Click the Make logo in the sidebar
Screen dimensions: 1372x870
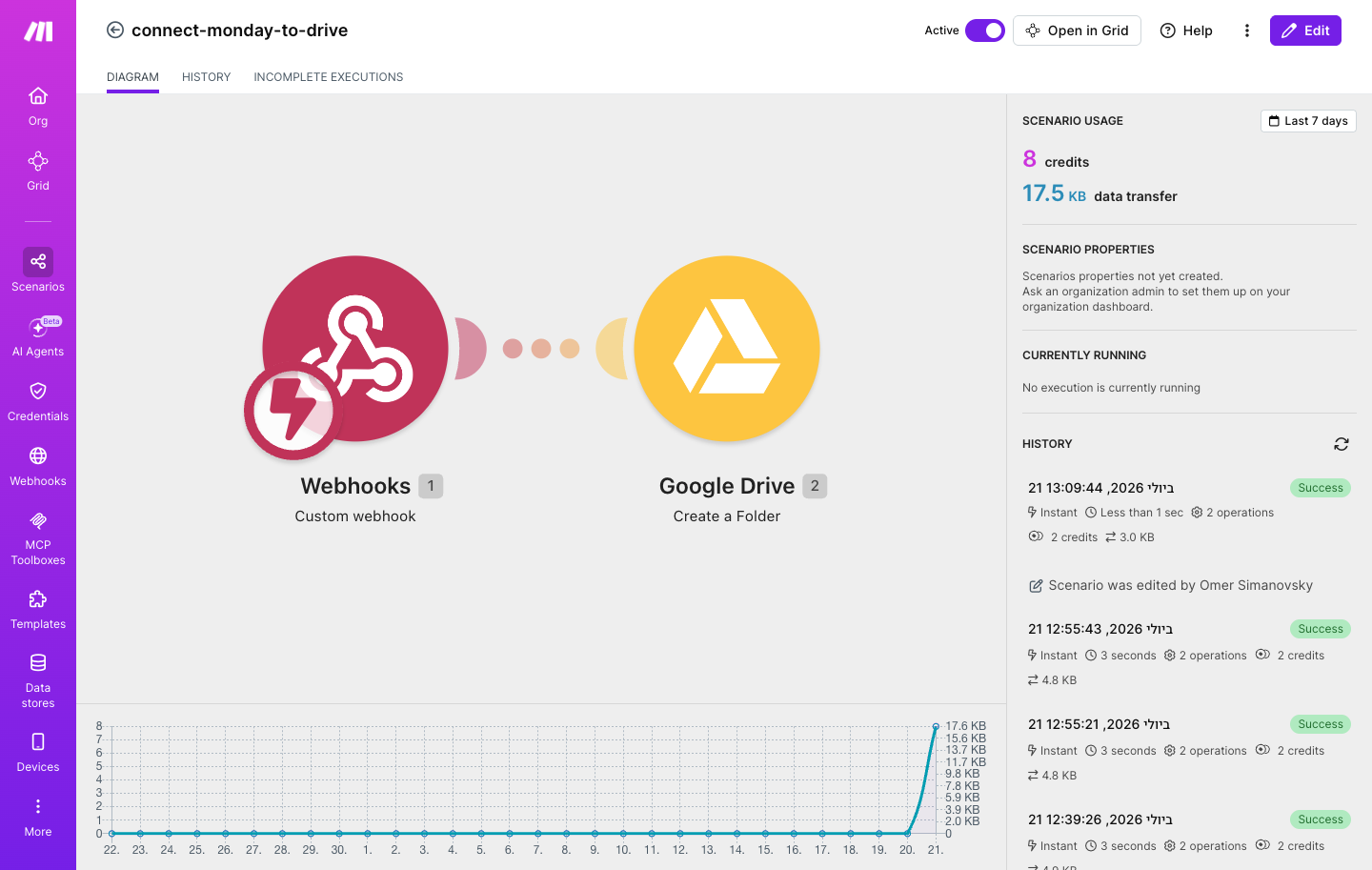(38, 31)
